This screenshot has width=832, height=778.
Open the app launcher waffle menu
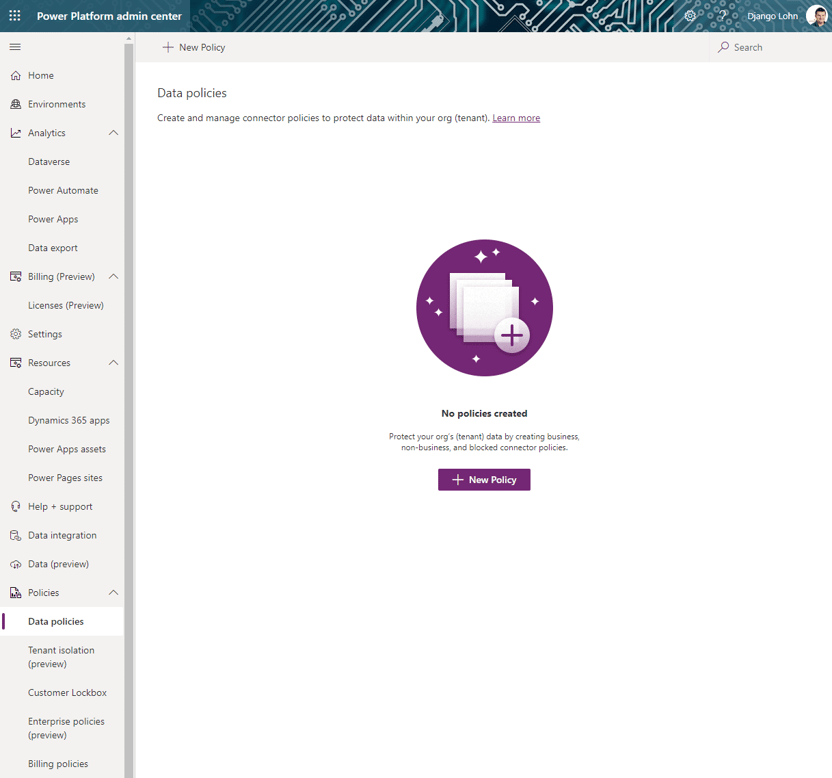(x=14, y=15)
